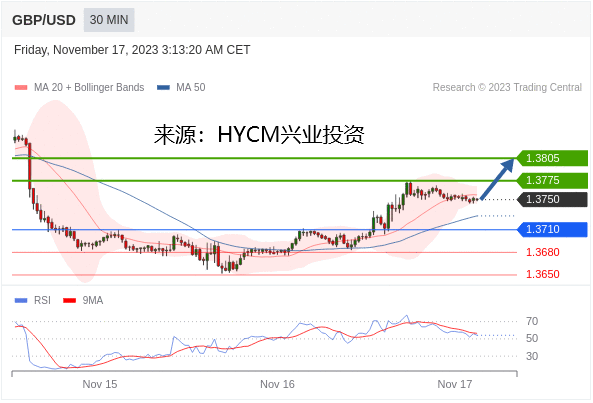Click the Nov 15 date axis label
This screenshot has height=403, width=593.
pyautogui.click(x=100, y=384)
